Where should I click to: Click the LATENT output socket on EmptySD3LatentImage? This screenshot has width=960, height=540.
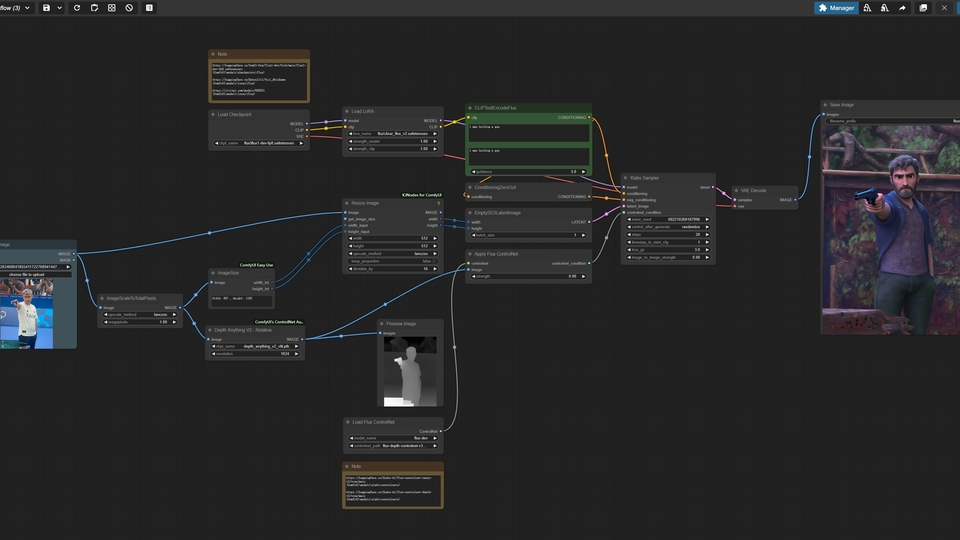pos(589,222)
